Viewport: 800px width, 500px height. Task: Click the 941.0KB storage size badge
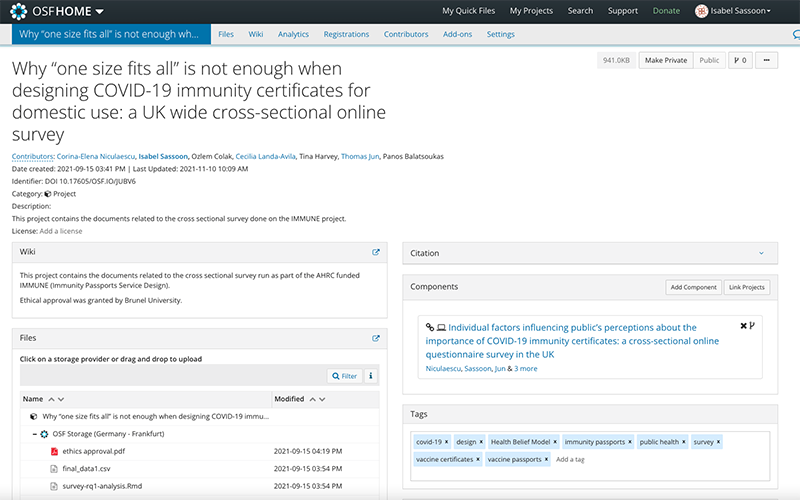[616, 60]
